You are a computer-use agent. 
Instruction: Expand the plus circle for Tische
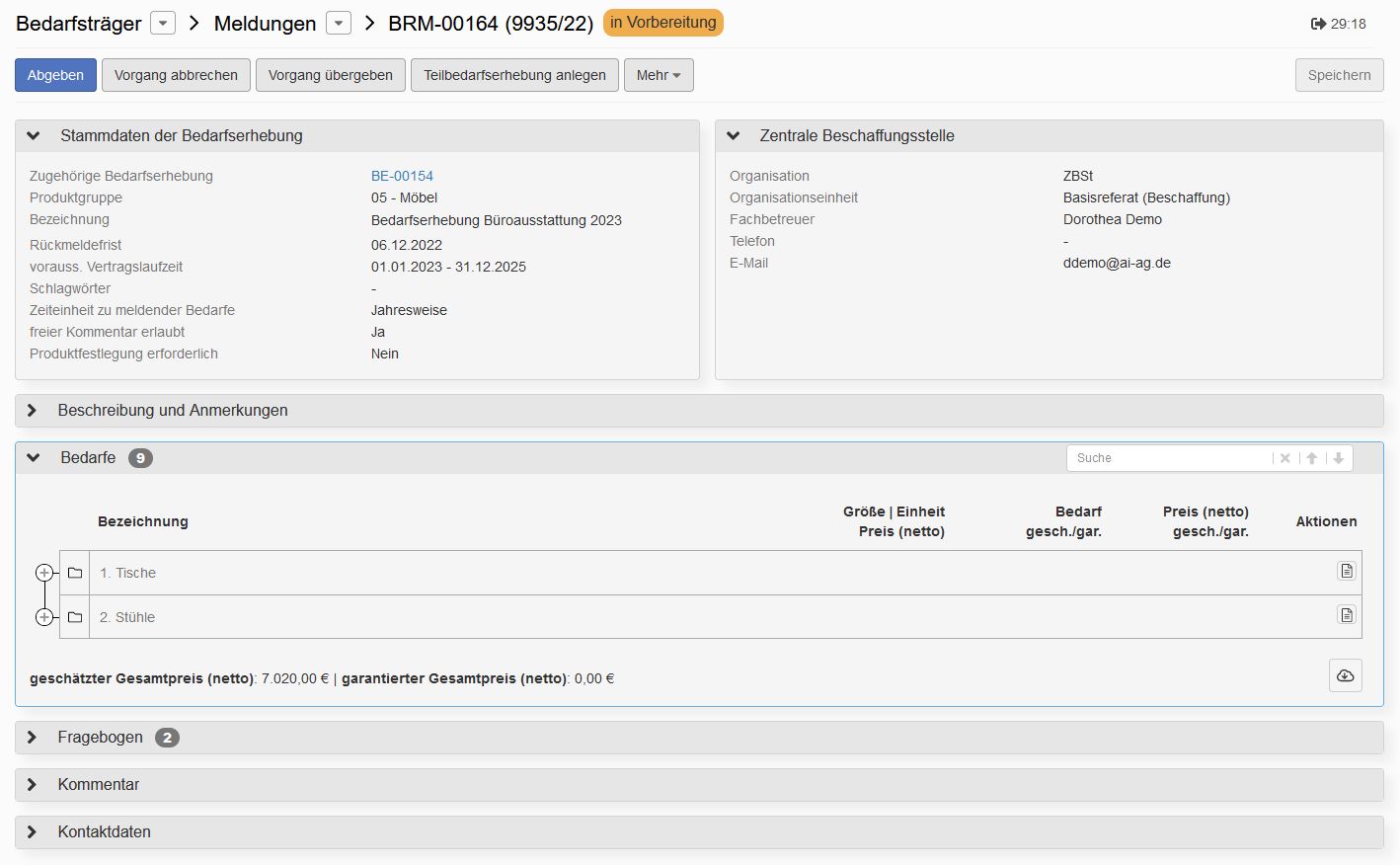[44, 573]
